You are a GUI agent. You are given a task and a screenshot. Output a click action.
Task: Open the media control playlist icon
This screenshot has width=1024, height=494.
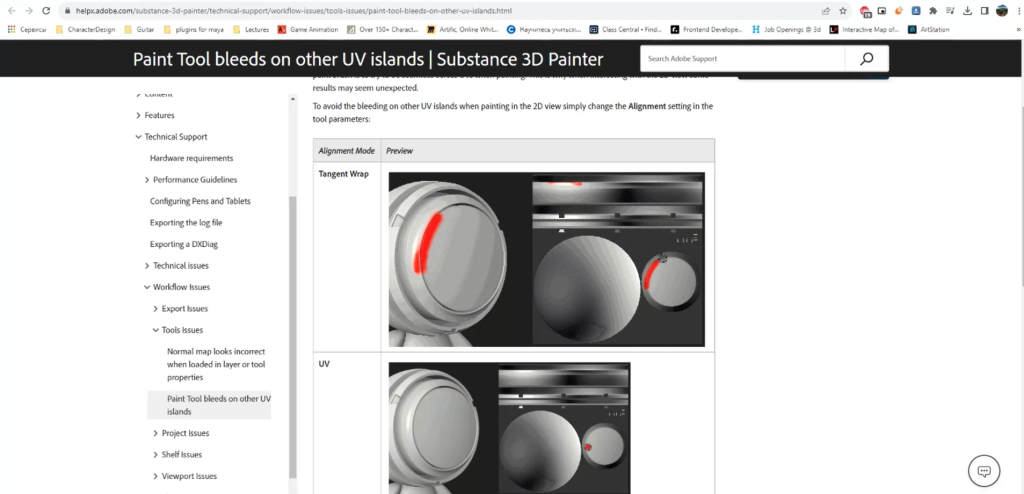950,10
